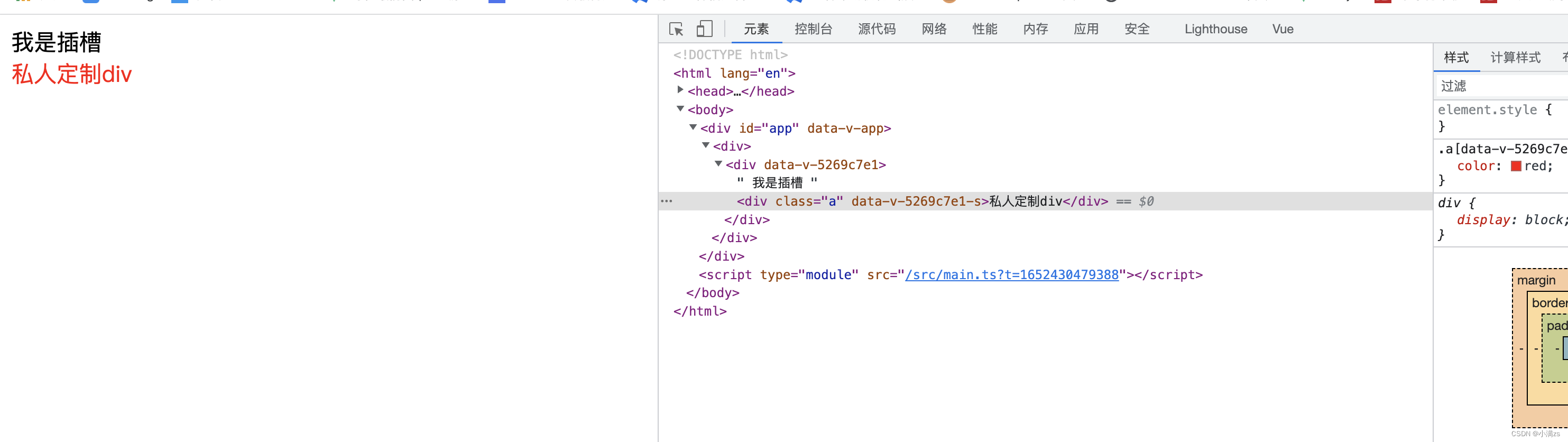The width and height of the screenshot is (1568, 442).
Task: Collapse the div id="app" node
Action: pos(693,127)
